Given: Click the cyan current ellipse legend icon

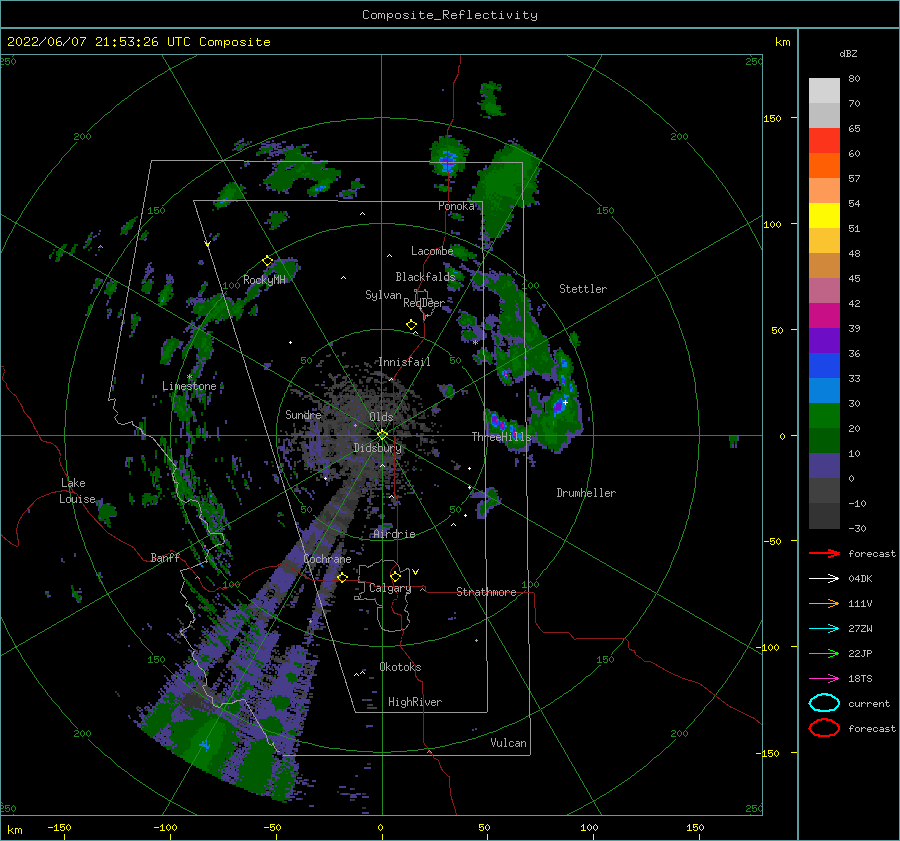Looking at the screenshot, I should [824, 703].
